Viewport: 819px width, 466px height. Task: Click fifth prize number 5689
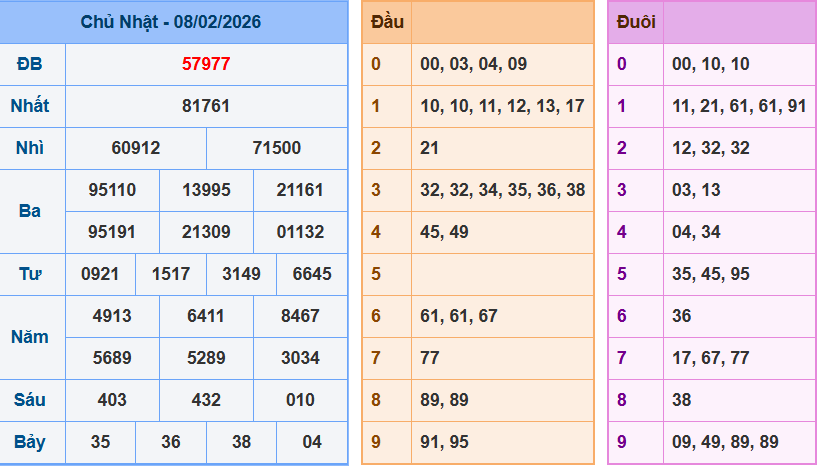pos(112,358)
